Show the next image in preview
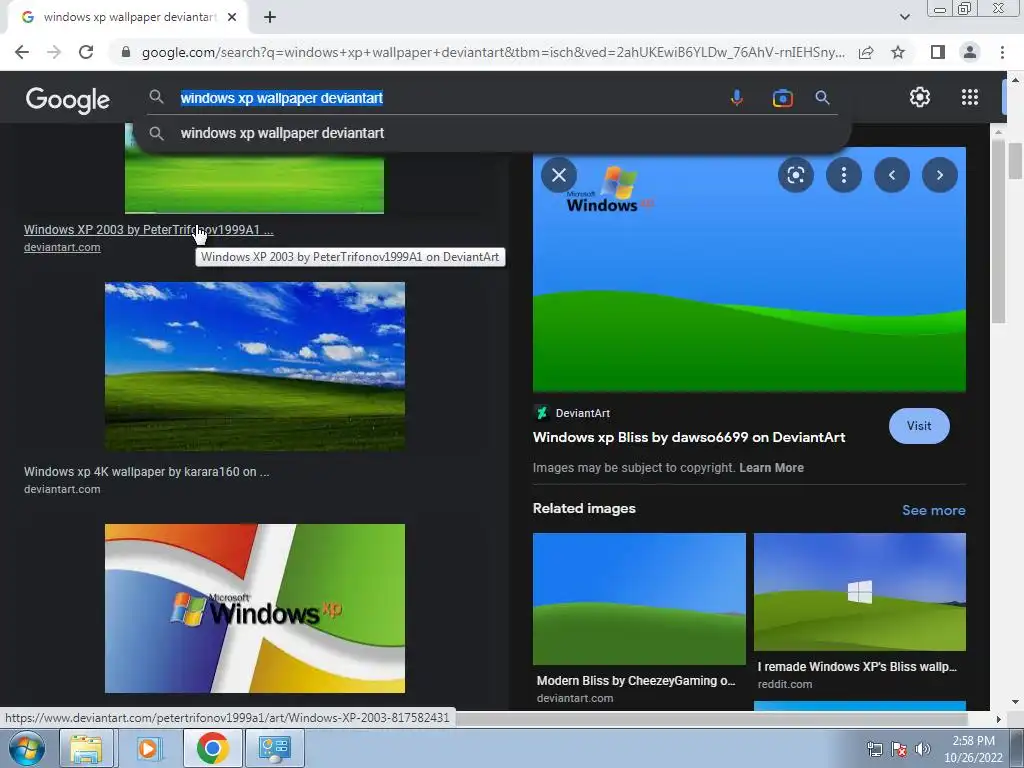The width and height of the screenshot is (1024, 768). pos(940,175)
